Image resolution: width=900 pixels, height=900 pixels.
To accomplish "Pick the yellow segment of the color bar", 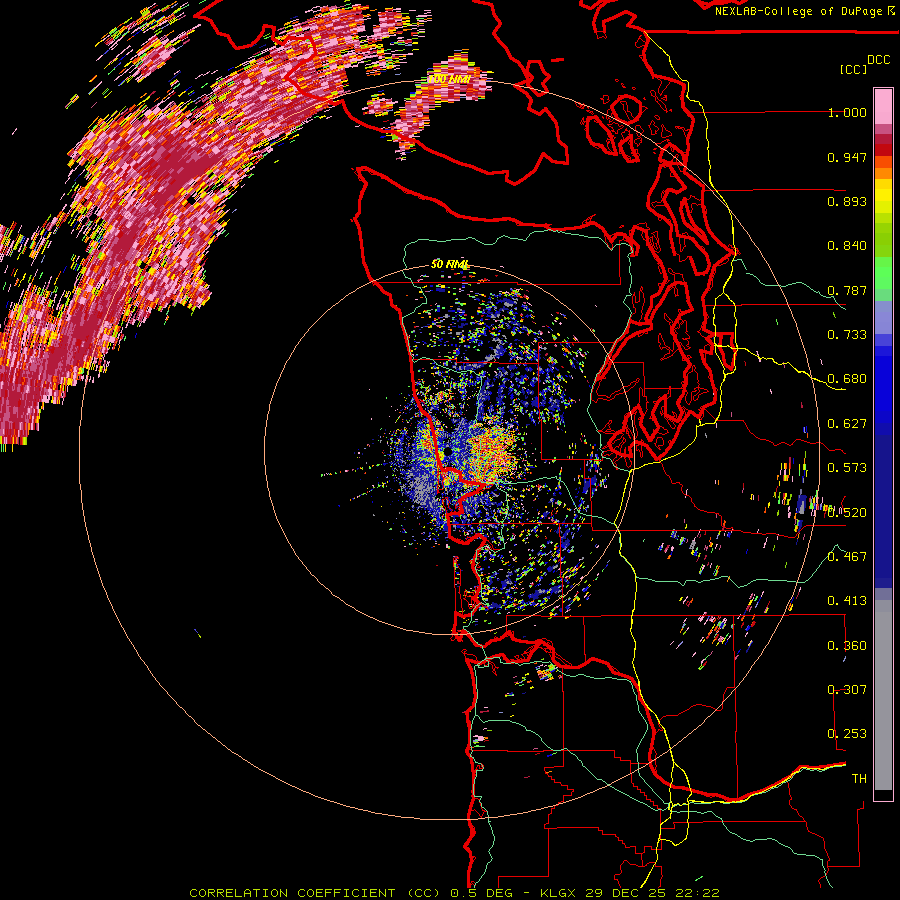I will (883, 197).
